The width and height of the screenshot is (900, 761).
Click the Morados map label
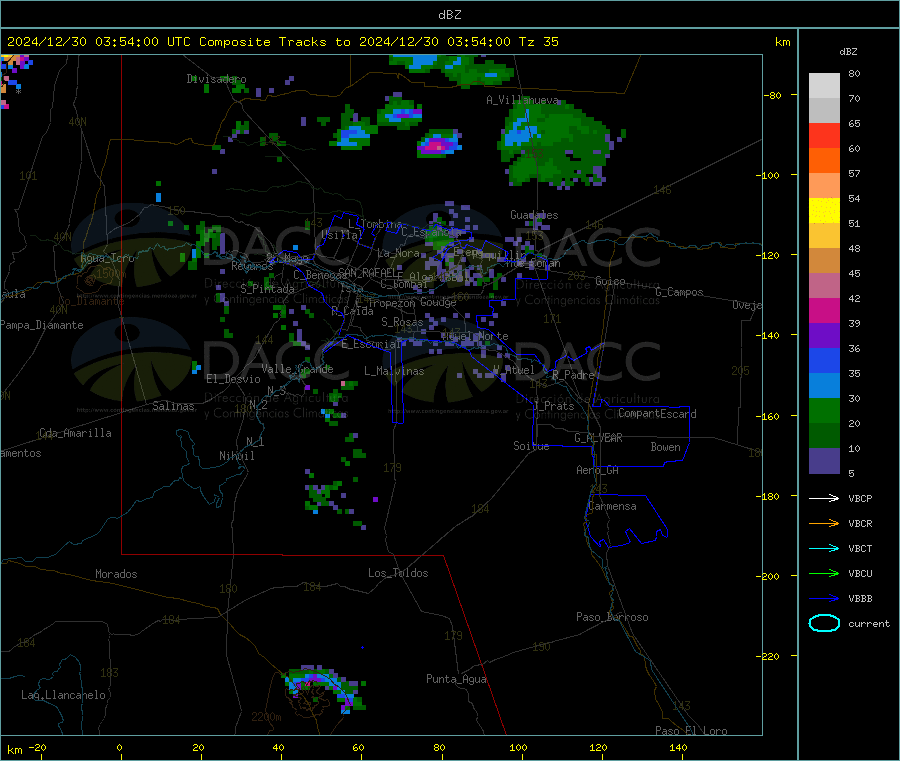coord(116,574)
